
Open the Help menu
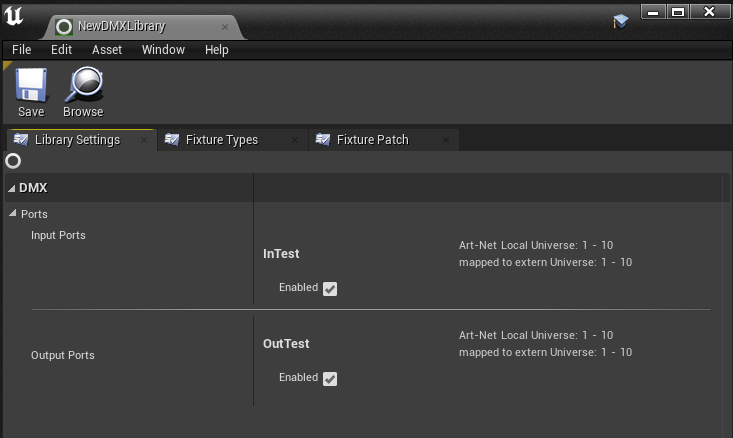pyautogui.click(x=217, y=50)
